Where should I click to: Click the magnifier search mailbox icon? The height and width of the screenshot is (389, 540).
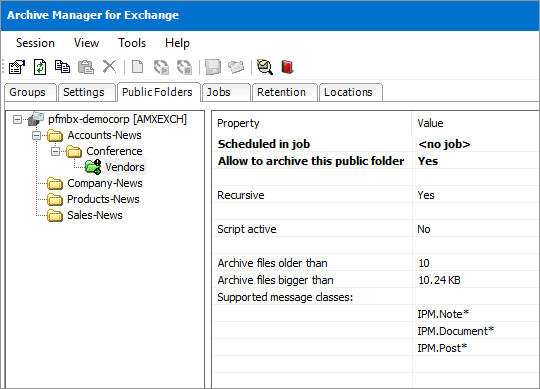point(264,67)
